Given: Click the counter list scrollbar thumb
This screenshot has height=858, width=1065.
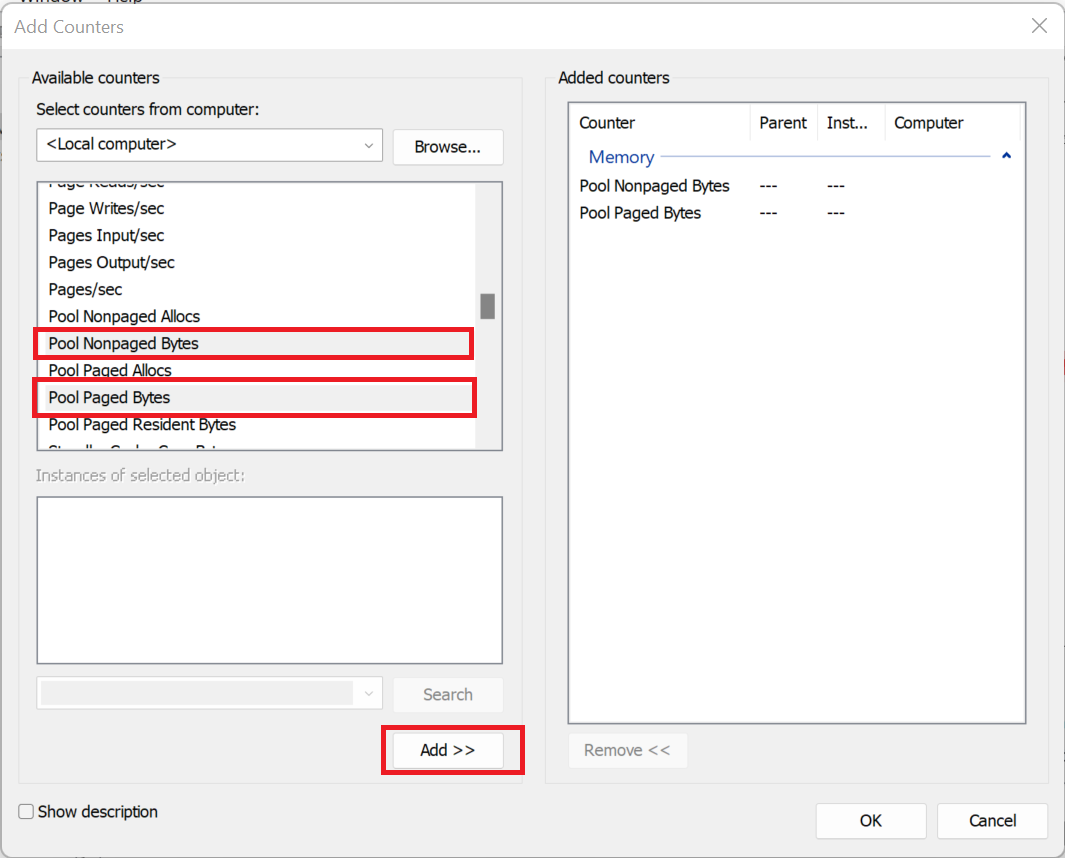Looking at the screenshot, I should click(x=487, y=306).
